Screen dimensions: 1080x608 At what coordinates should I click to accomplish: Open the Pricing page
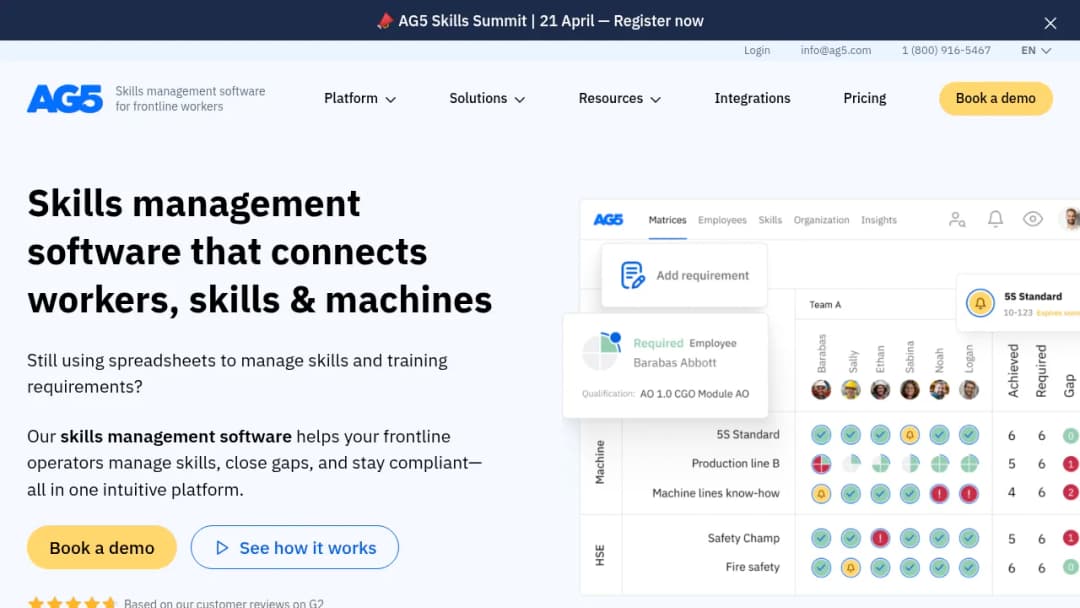(864, 98)
